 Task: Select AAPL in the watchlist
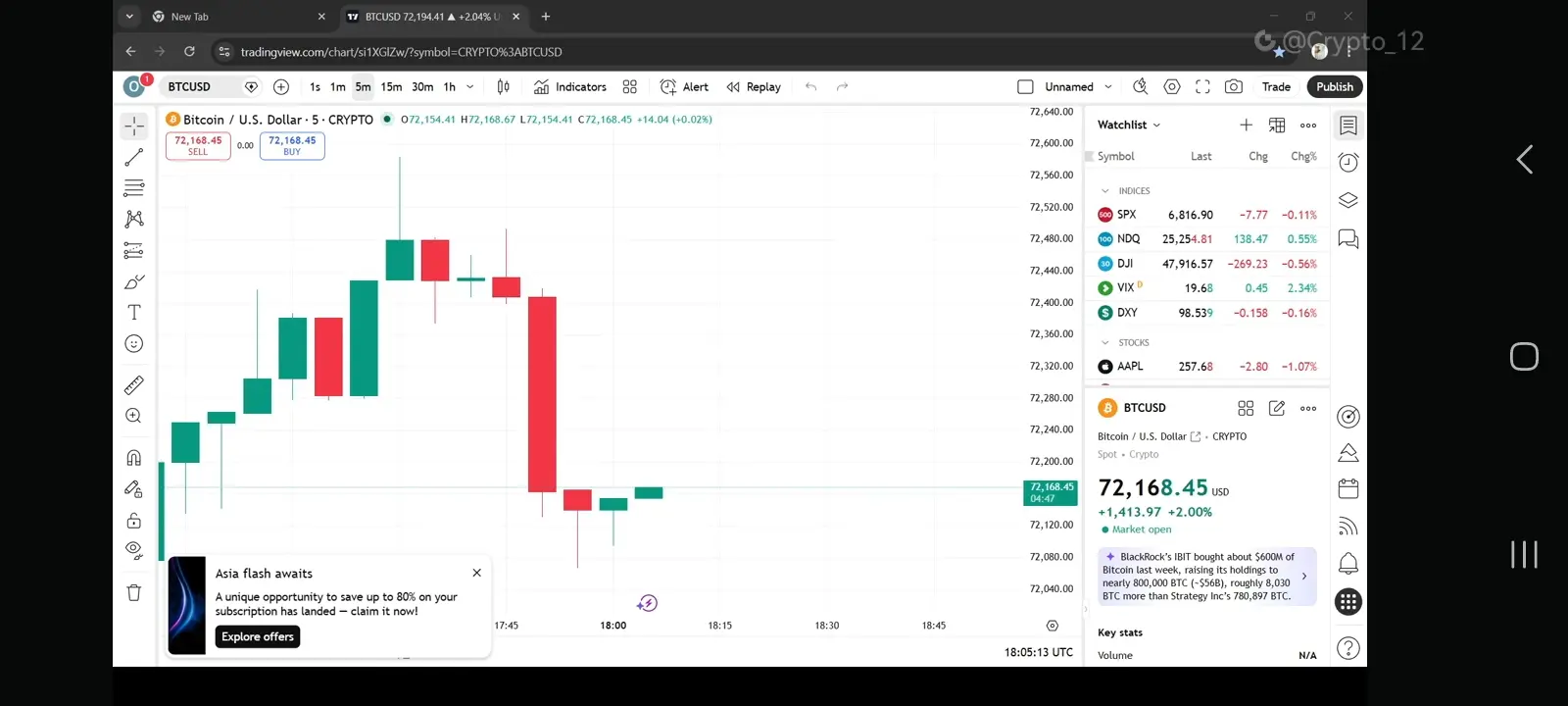(x=1207, y=367)
